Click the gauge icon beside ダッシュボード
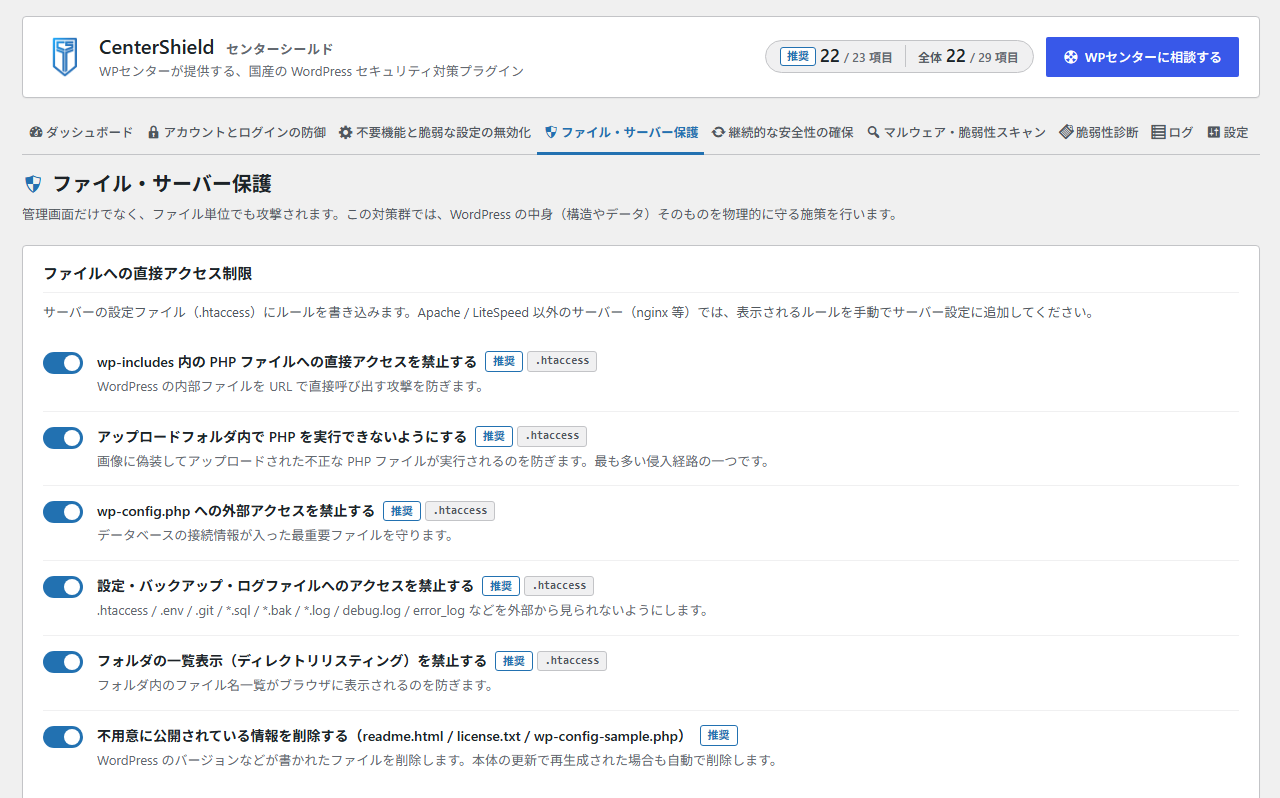Image resolution: width=1280 pixels, height=798 pixels. coord(37,132)
